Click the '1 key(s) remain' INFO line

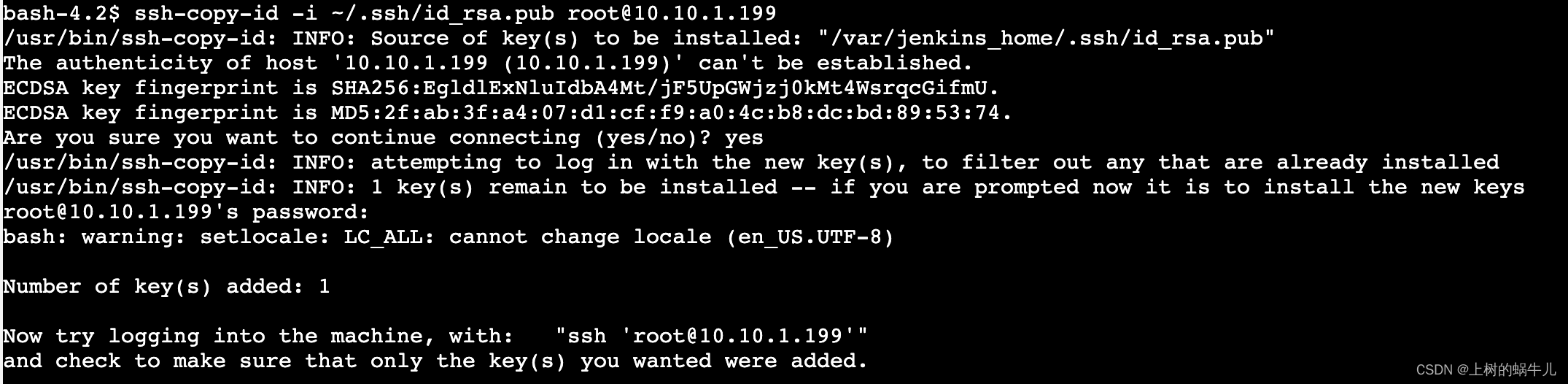tap(764, 188)
